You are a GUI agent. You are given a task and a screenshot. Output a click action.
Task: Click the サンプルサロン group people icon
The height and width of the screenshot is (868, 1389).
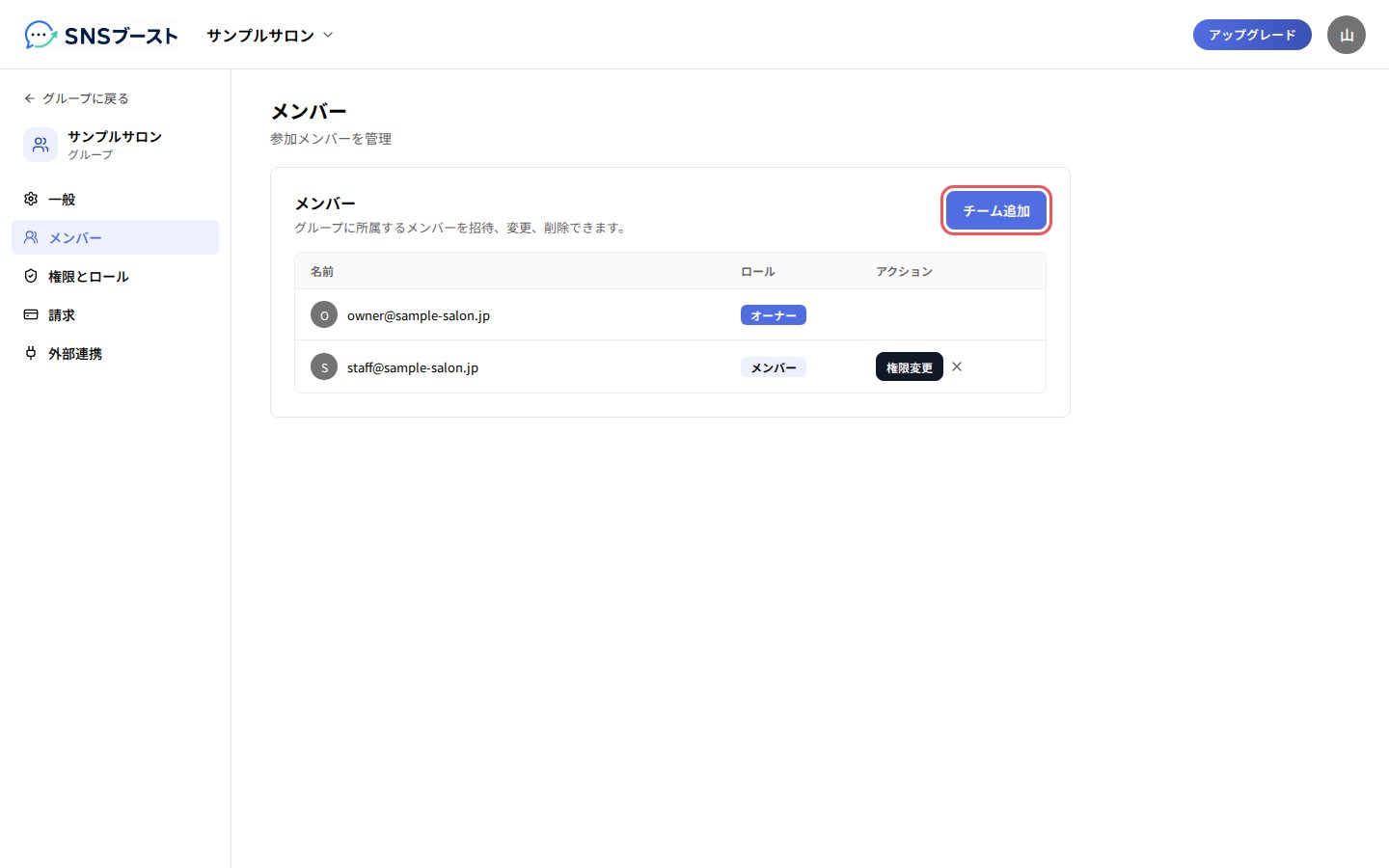pos(41,145)
